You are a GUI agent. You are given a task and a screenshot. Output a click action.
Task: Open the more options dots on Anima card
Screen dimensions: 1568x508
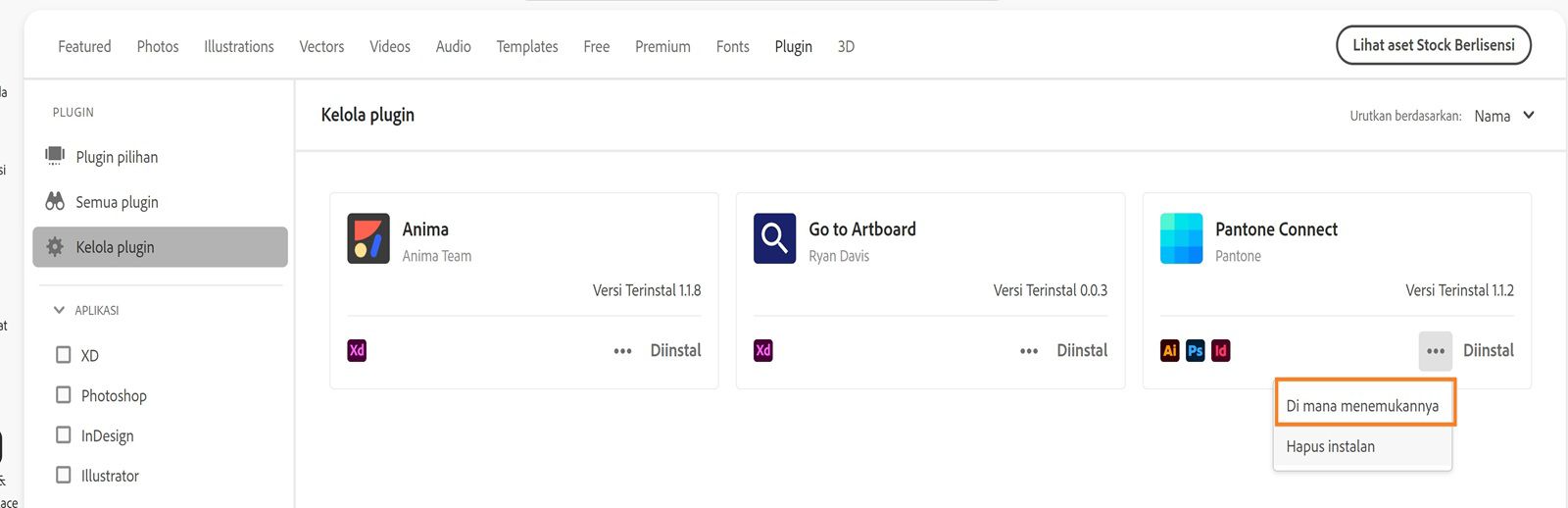pyautogui.click(x=622, y=351)
